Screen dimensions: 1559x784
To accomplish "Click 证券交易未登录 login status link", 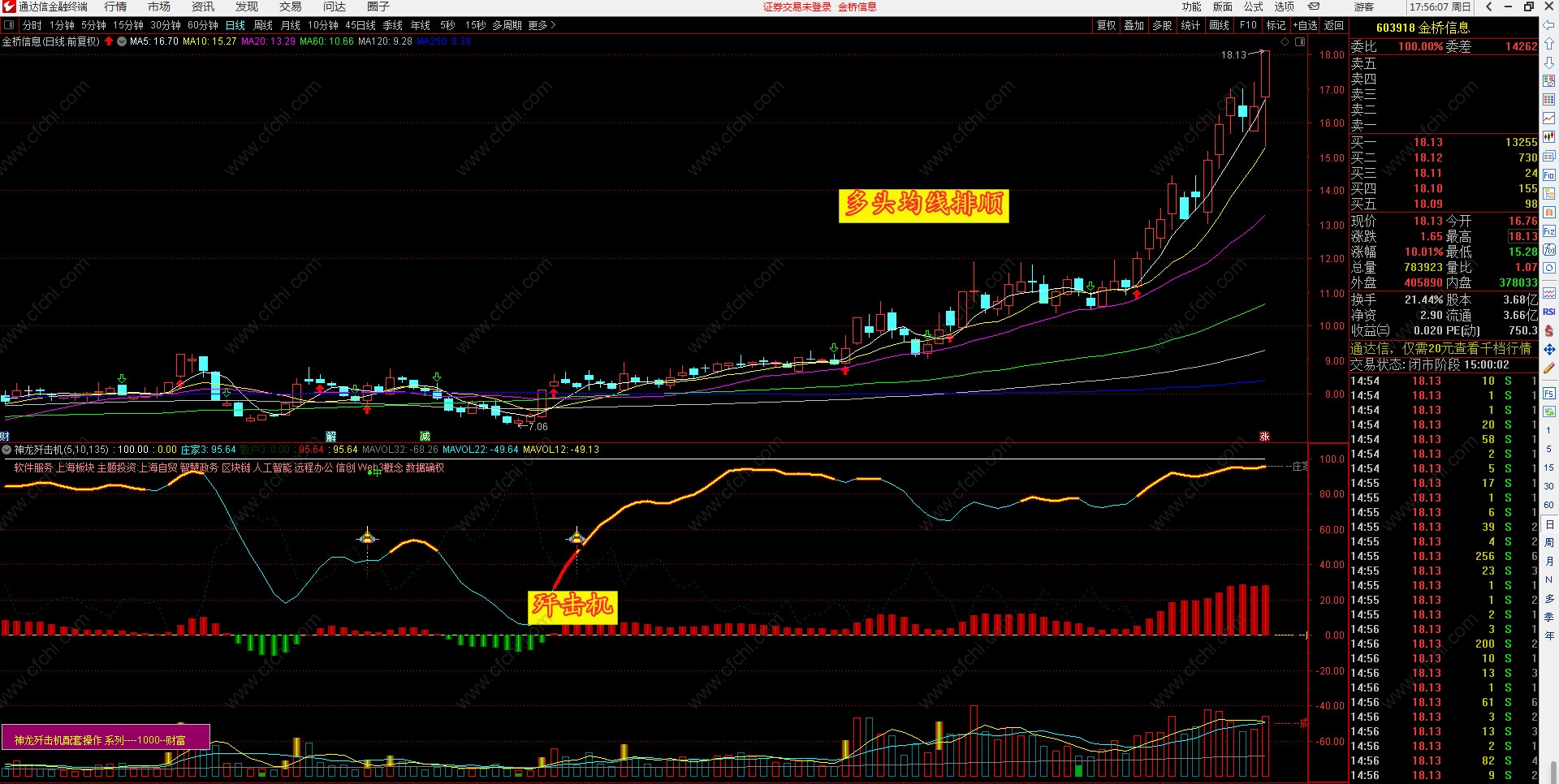I will click(x=797, y=6).
